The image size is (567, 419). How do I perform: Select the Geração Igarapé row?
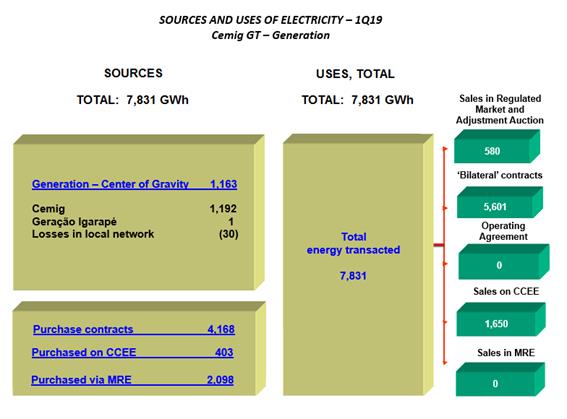tap(133, 222)
